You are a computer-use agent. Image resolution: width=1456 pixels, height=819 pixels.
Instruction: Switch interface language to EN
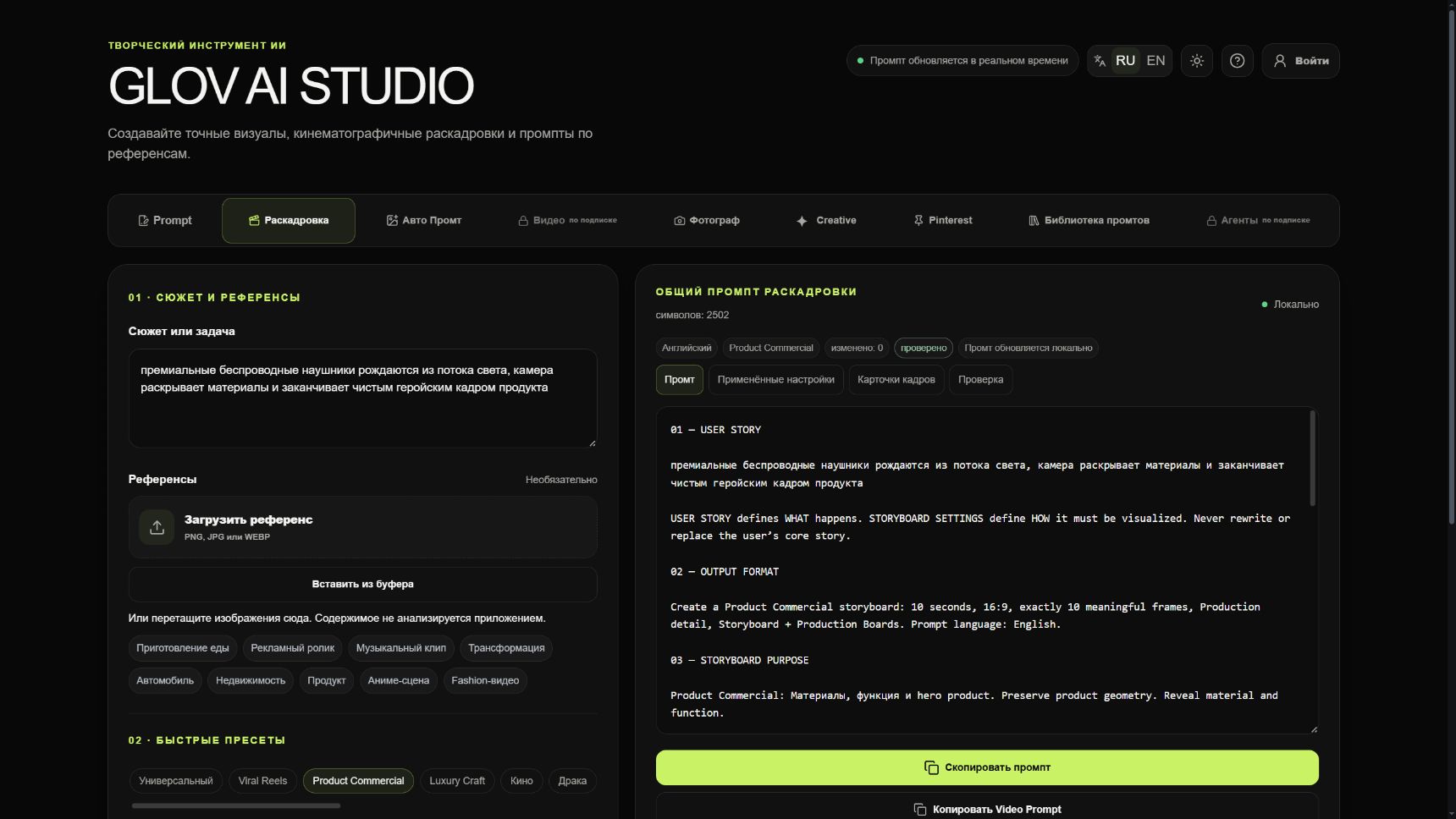[1155, 61]
